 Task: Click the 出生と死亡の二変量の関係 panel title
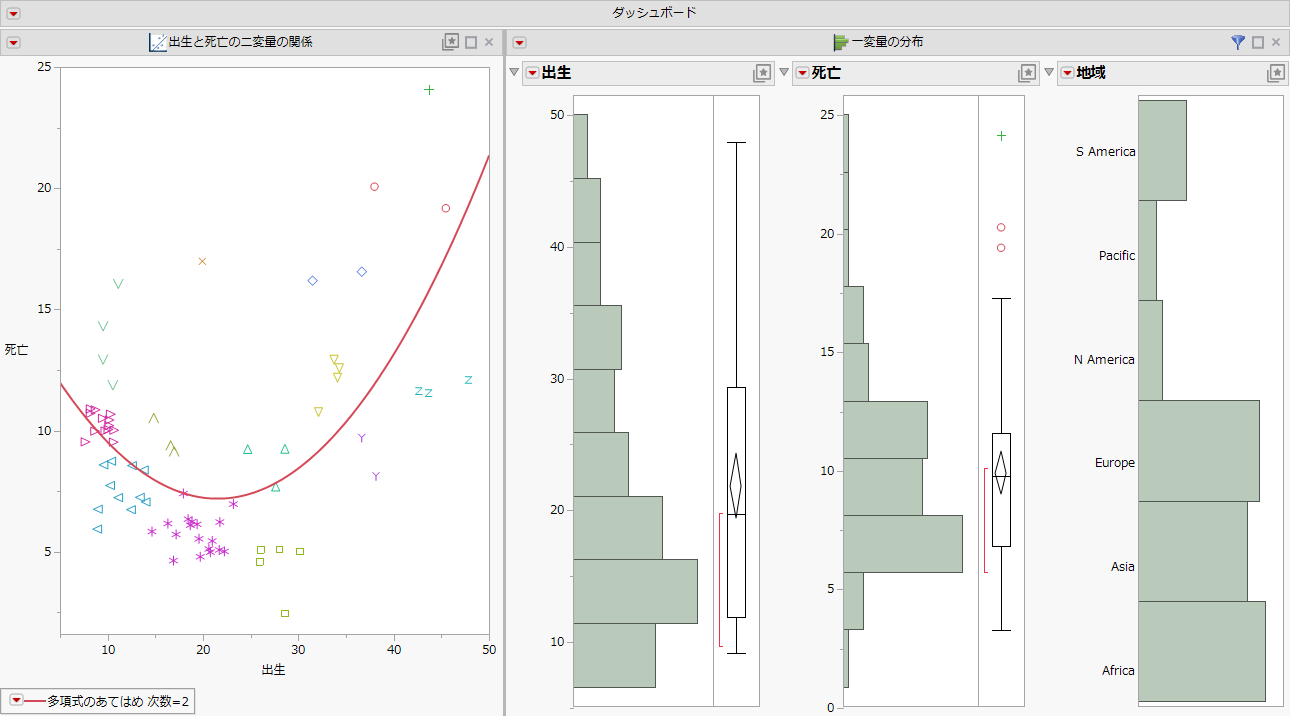tap(241, 42)
